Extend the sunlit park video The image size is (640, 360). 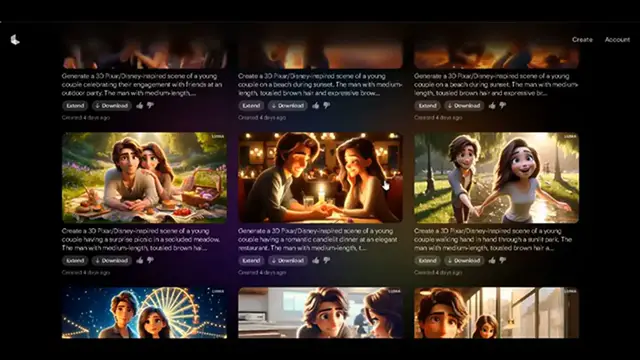(x=427, y=260)
